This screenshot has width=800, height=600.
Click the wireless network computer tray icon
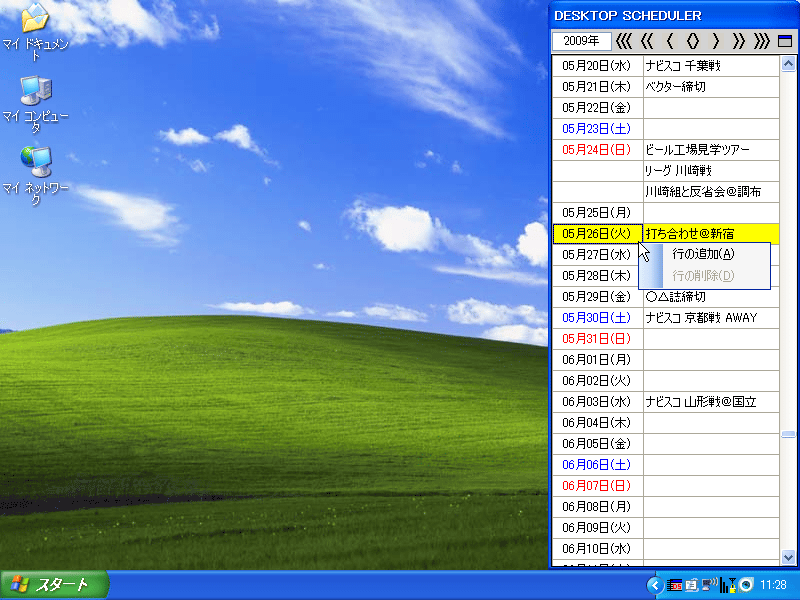709,585
